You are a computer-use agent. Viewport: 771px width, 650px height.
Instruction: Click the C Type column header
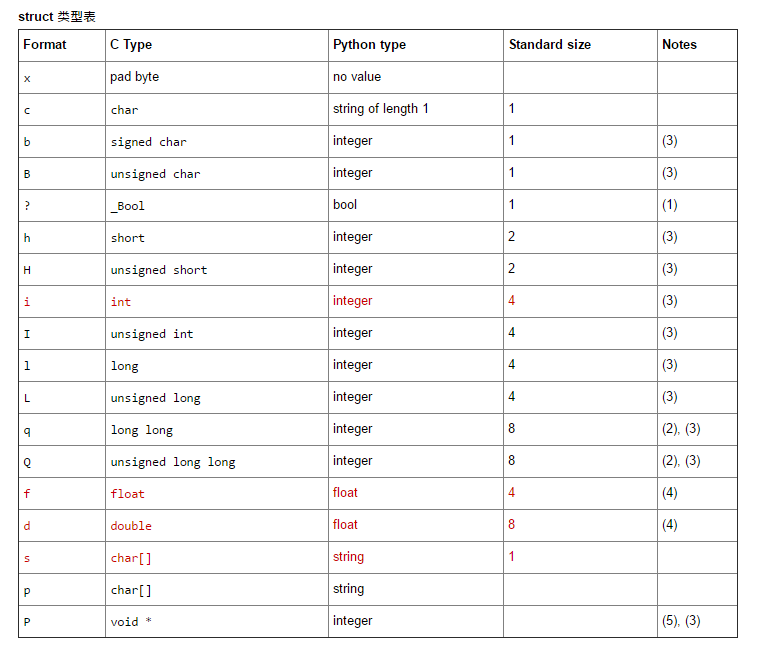click(131, 45)
